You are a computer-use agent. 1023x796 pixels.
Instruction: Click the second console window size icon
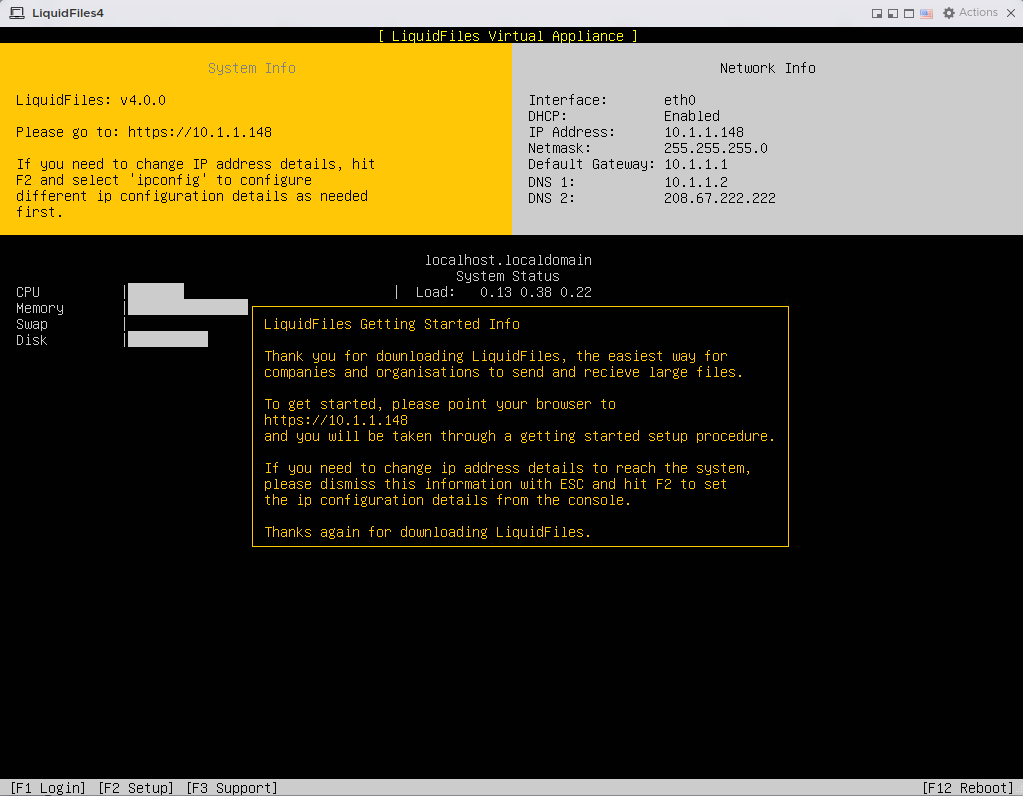click(892, 14)
